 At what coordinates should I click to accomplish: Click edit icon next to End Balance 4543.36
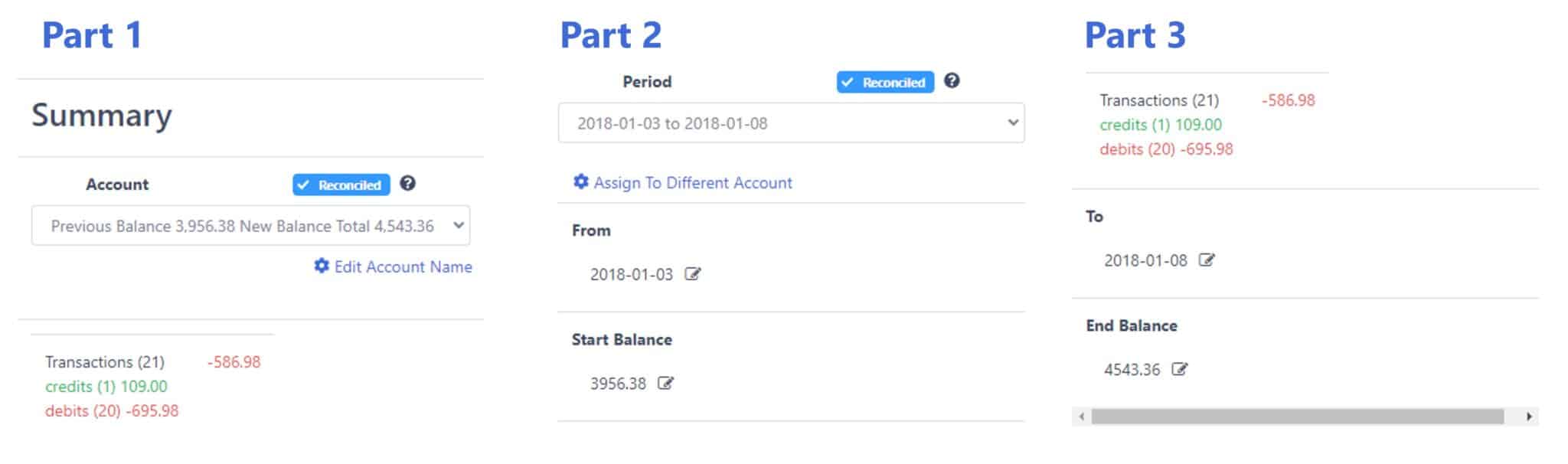[1179, 370]
